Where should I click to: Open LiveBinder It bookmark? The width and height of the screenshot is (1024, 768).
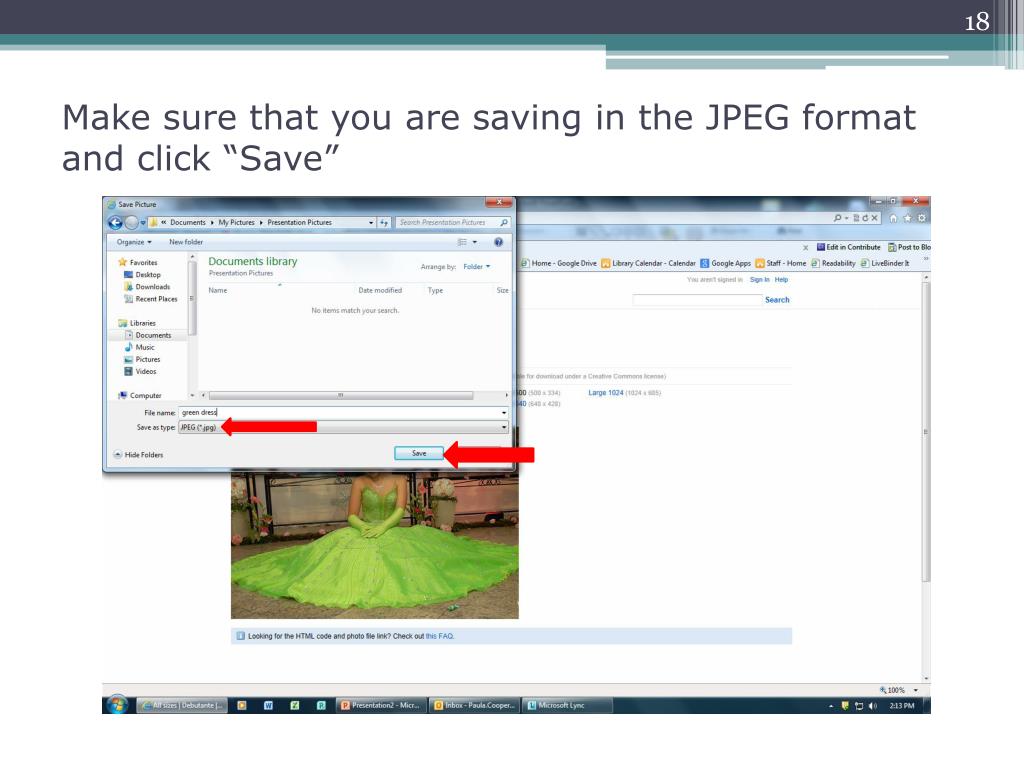(x=885, y=263)
